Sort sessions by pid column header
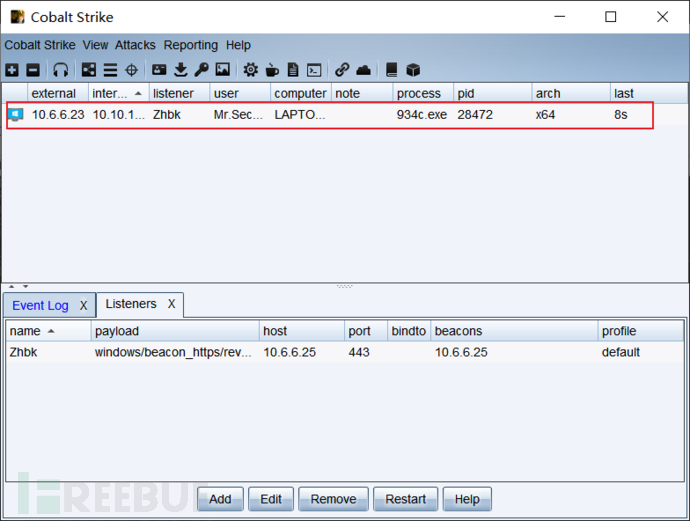Screen dimensions: 690x521 (x=493, y=93)
